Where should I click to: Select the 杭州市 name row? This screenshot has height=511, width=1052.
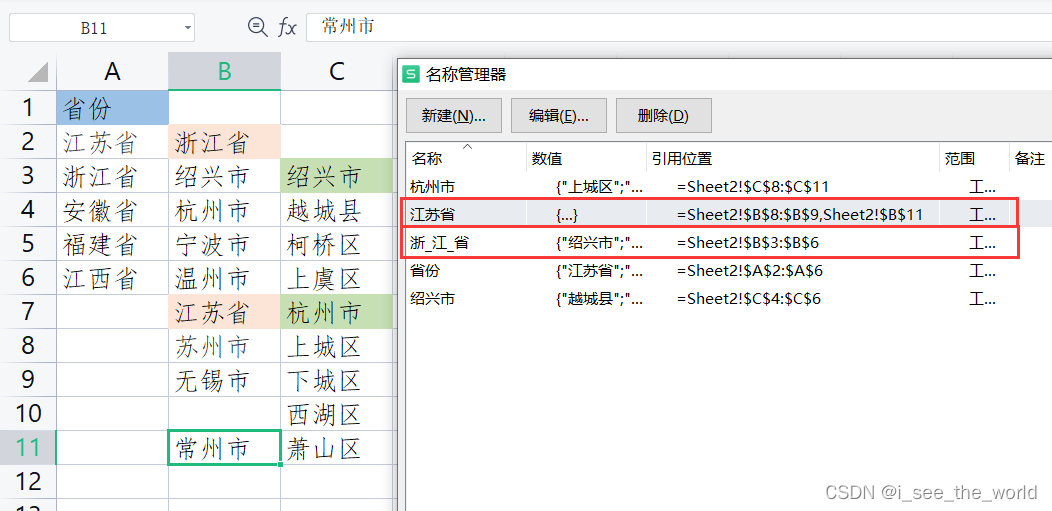click(x=729, y=187)
